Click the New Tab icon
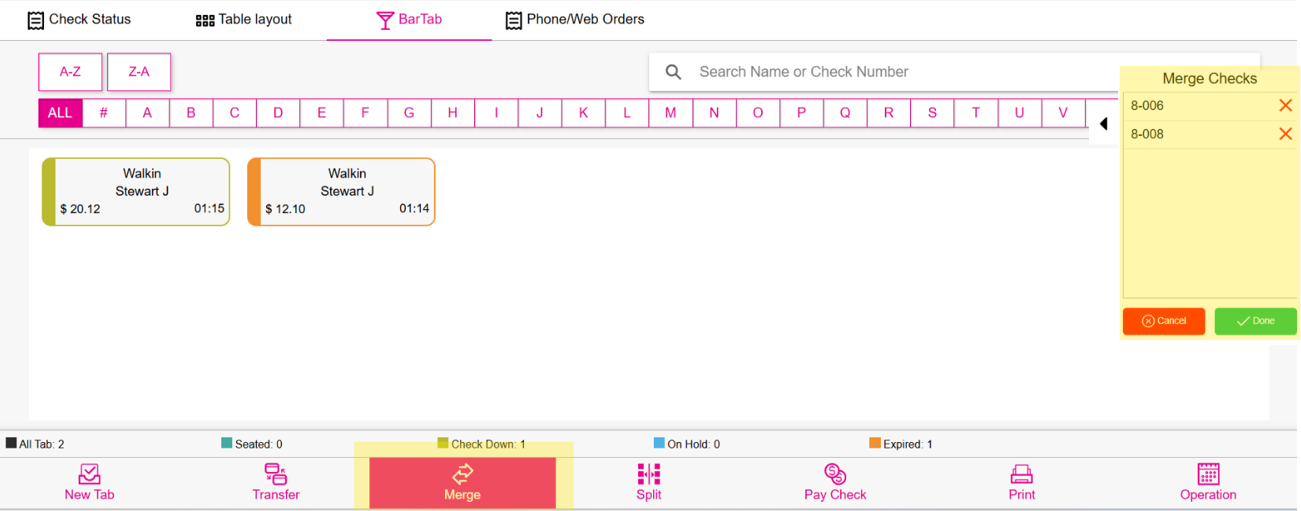 [89, 474]
